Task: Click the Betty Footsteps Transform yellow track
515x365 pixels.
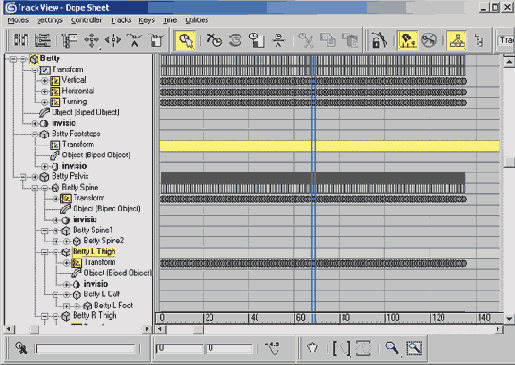Action: click(329, 146)
